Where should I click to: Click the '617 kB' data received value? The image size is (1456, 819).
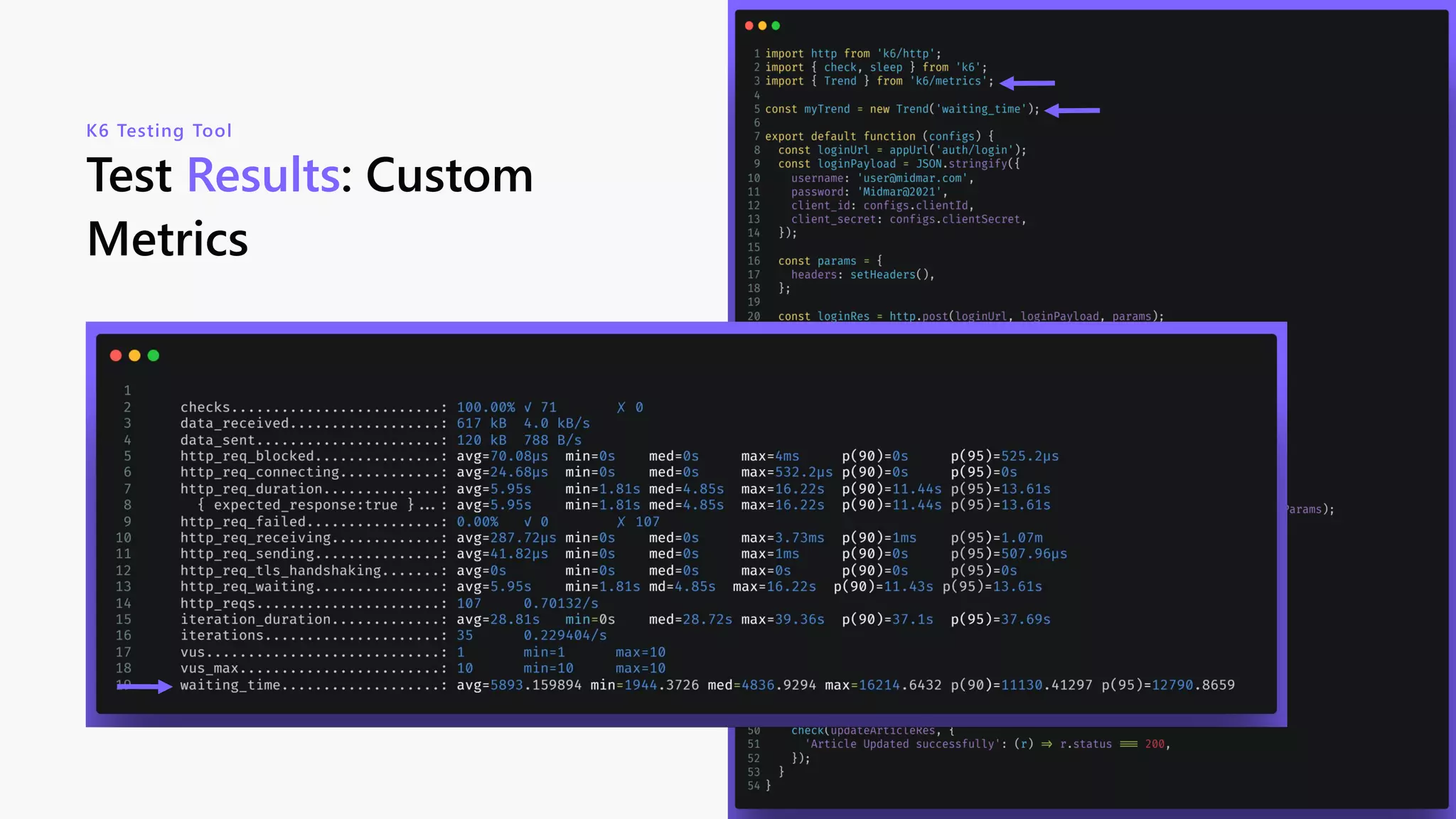pos(481,423)
